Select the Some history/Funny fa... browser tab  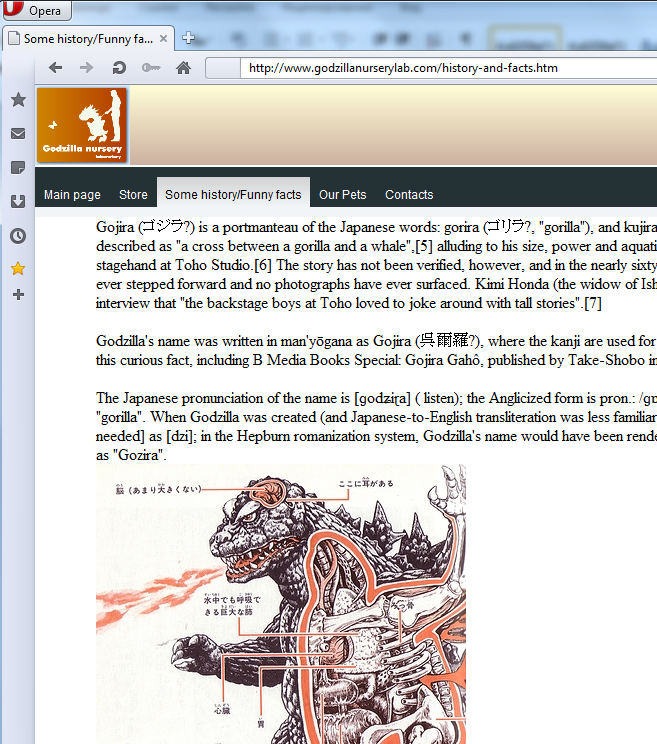(x=88, y=38)
